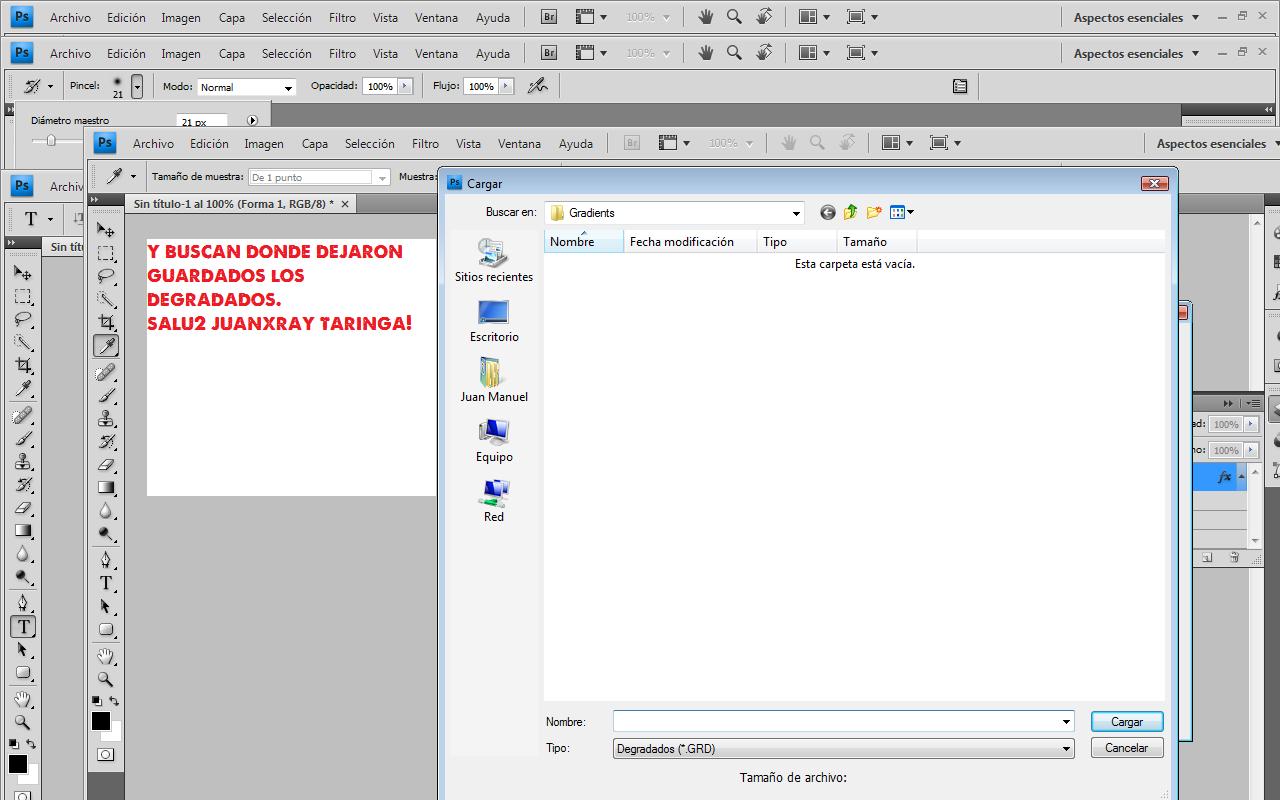Select the Dodge tool in leftmost back toolbox
This screenshot has height=800, width=1280.
tap(23, 578)
